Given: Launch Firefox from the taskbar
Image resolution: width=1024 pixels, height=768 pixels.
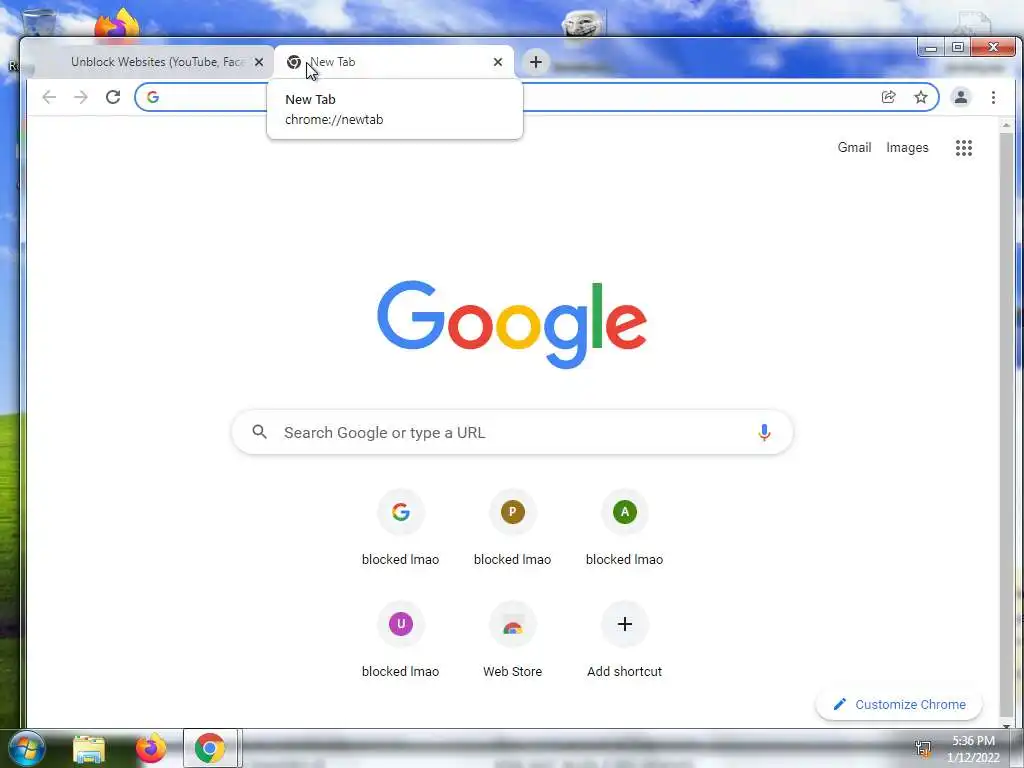Looking at the screenshot, I should tap(150, 748).
